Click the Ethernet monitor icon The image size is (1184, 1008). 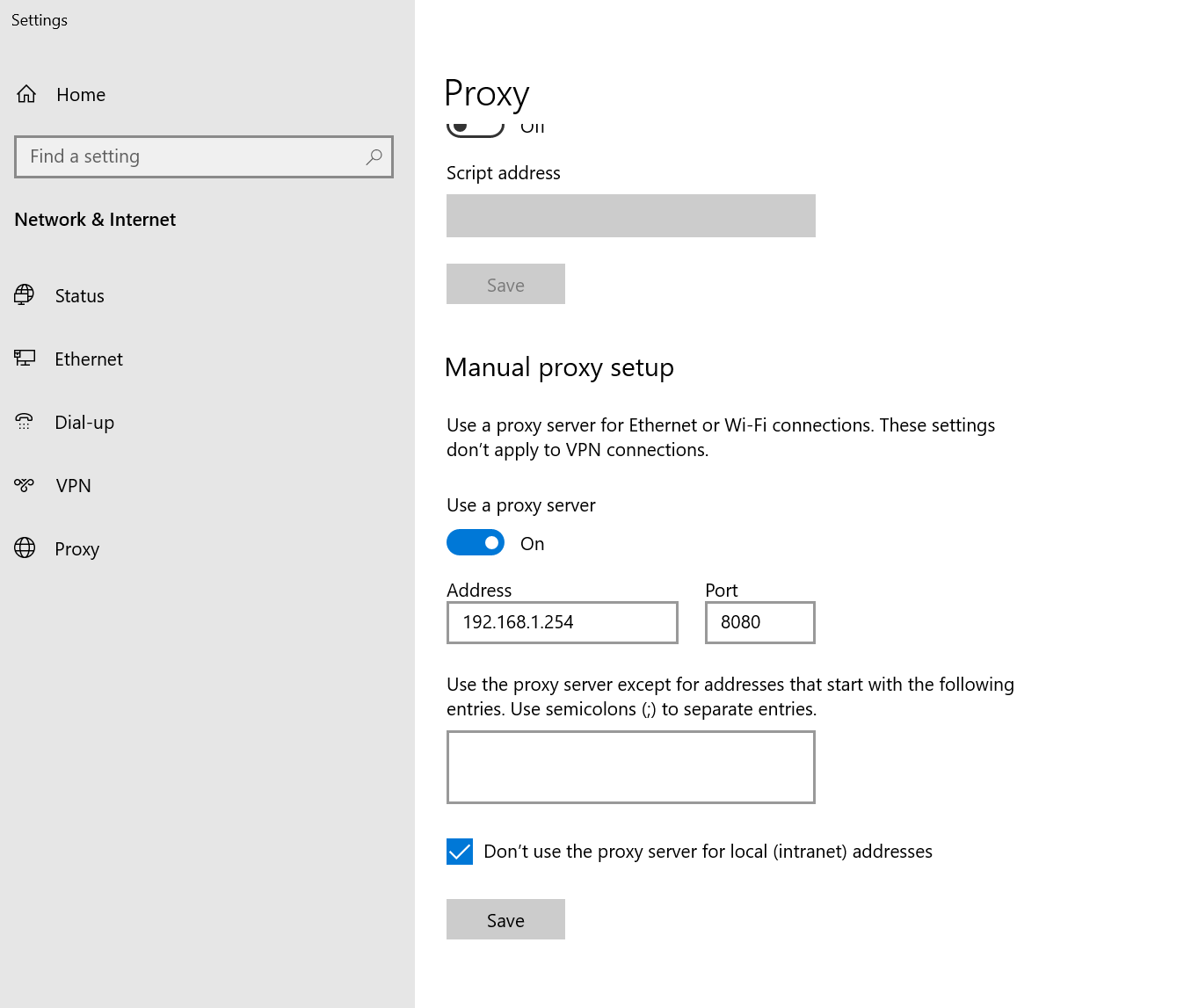click(x=25, y=359)
